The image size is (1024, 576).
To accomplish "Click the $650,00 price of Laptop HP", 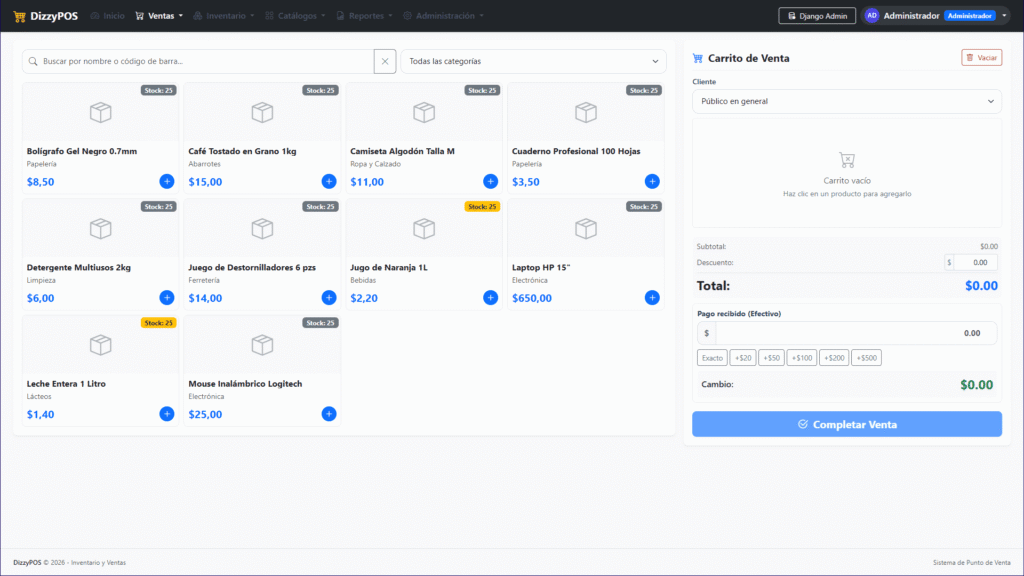I will coord(532,298).
